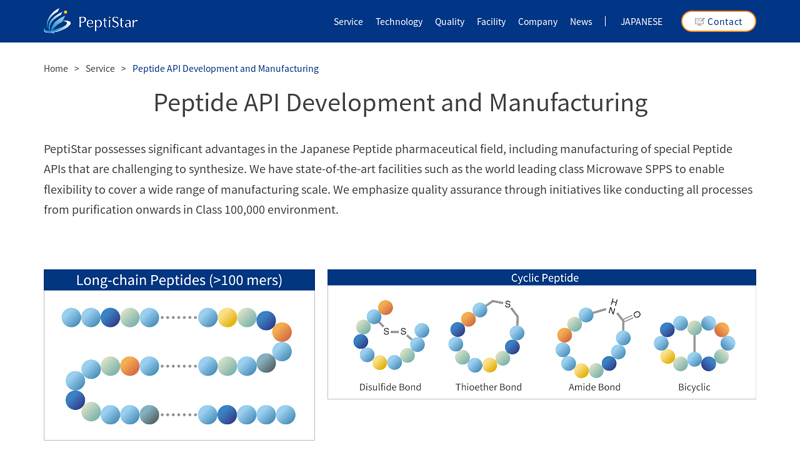Click the Thioether Bond label
The height and width of the screenshot is (450, 800).
coord(488,387)
